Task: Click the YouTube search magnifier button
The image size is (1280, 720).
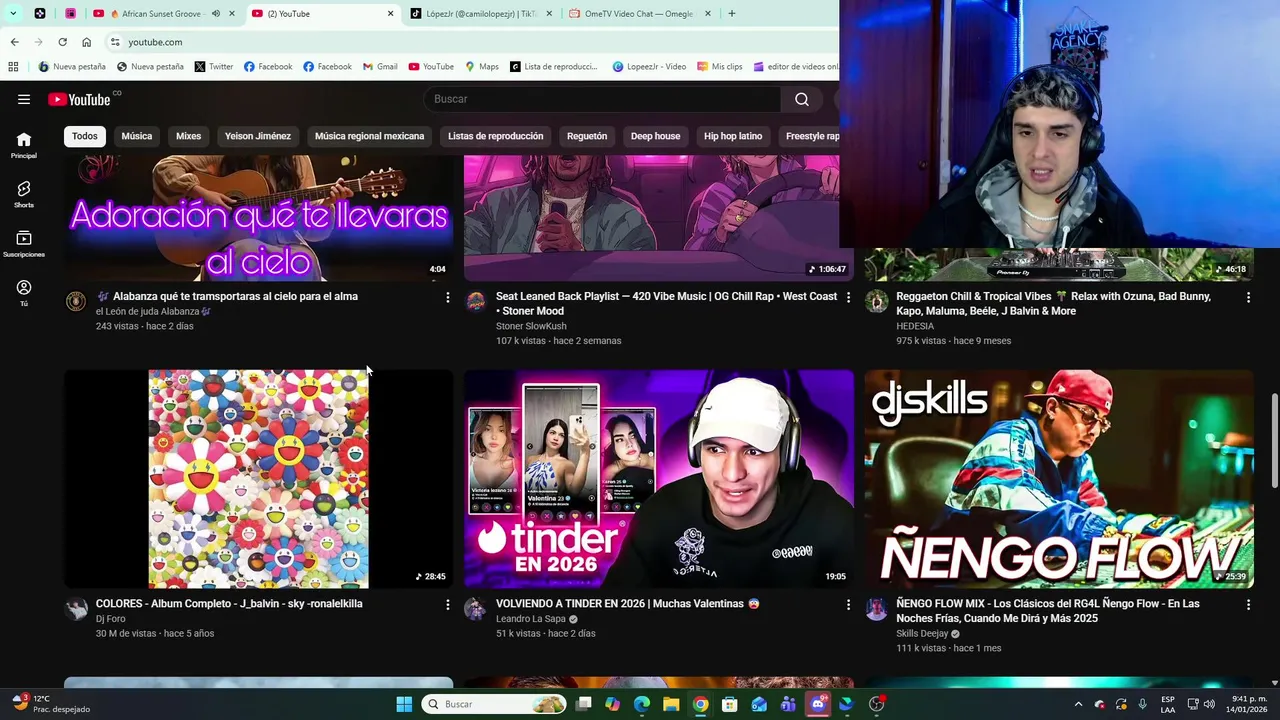Action: click(x=802, y=99)
